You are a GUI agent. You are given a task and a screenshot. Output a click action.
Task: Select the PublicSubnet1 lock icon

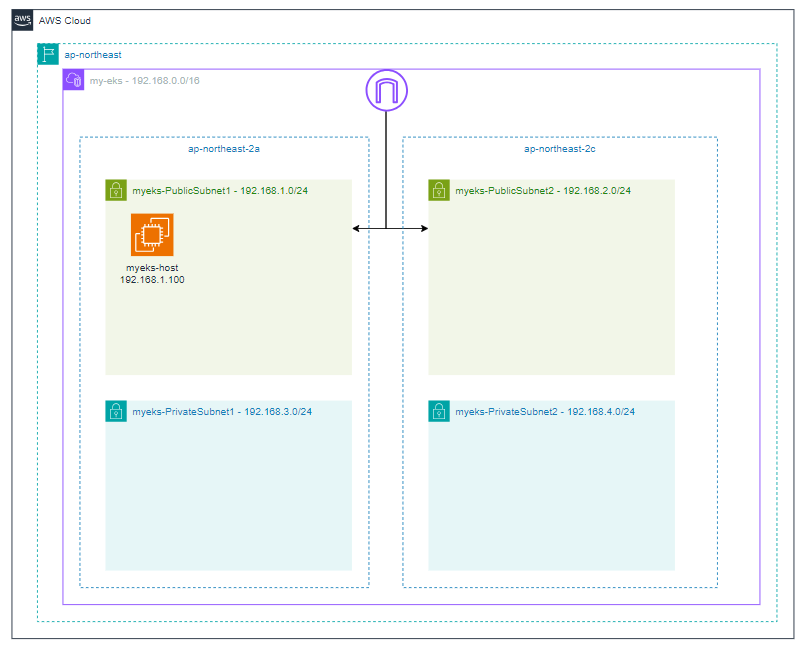tap(116, 190)
